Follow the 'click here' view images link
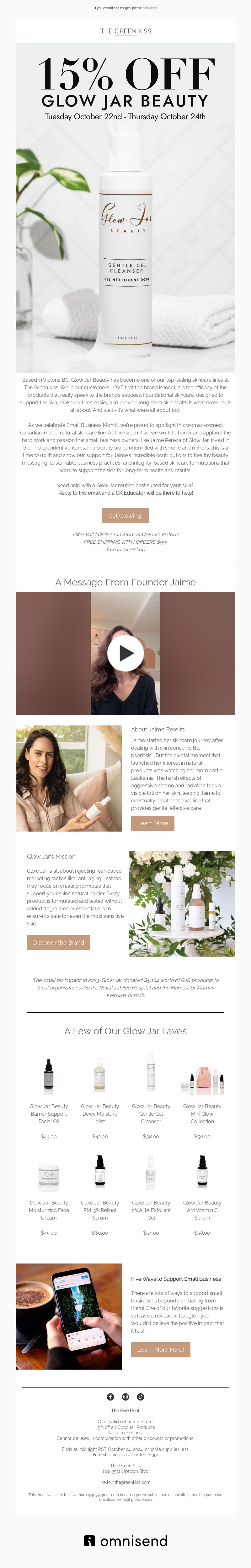 [150, 8]
